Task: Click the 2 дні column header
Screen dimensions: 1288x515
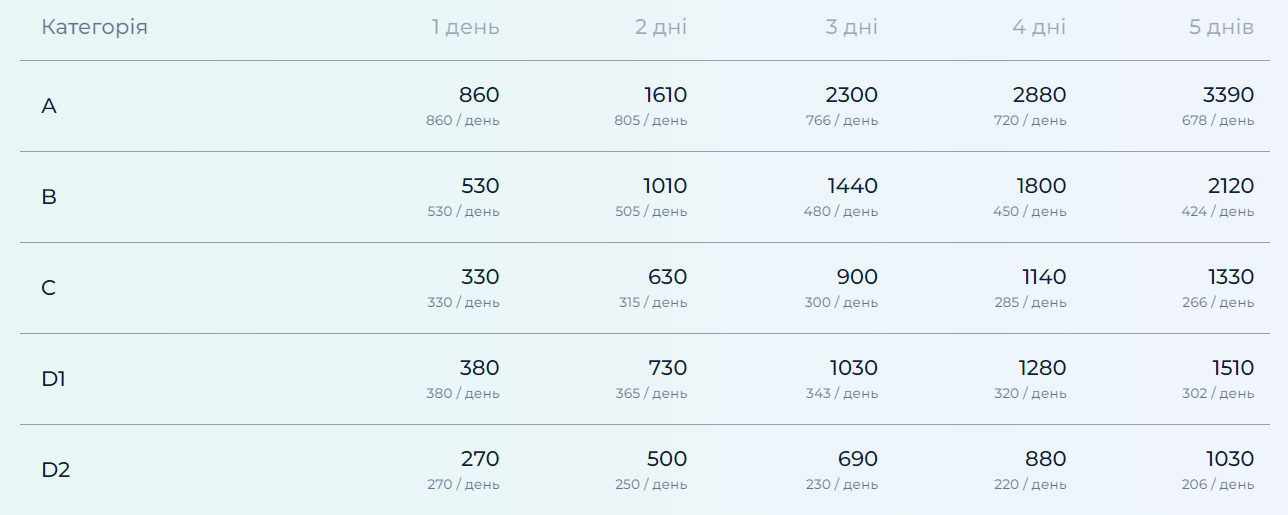Action: click(x=660, y=27)
